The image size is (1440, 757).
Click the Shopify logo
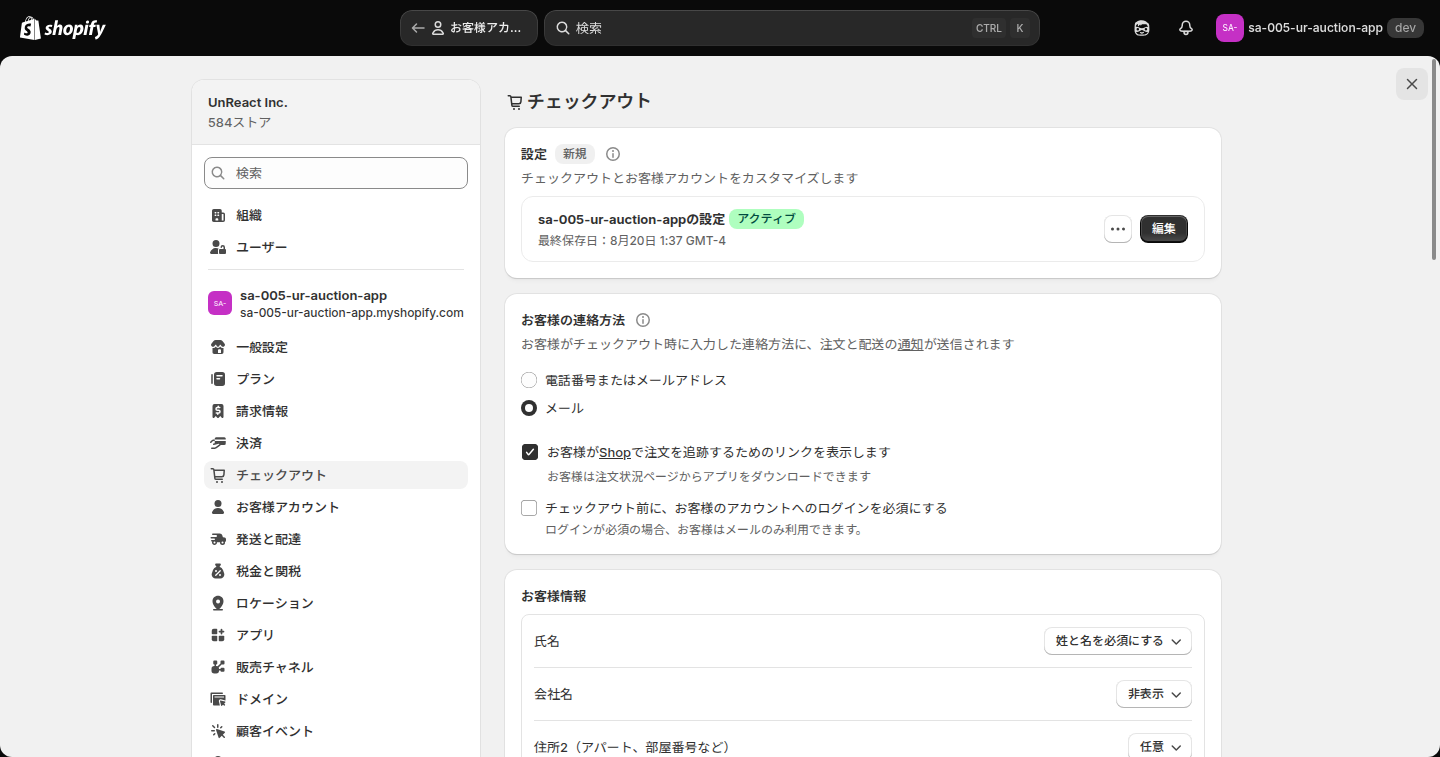[63, 28]
